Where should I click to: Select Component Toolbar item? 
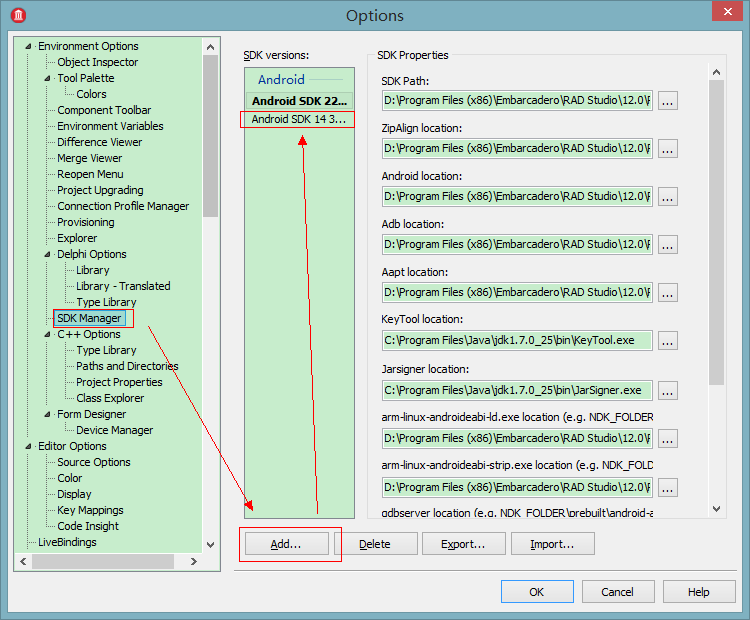tap(104, 110)
